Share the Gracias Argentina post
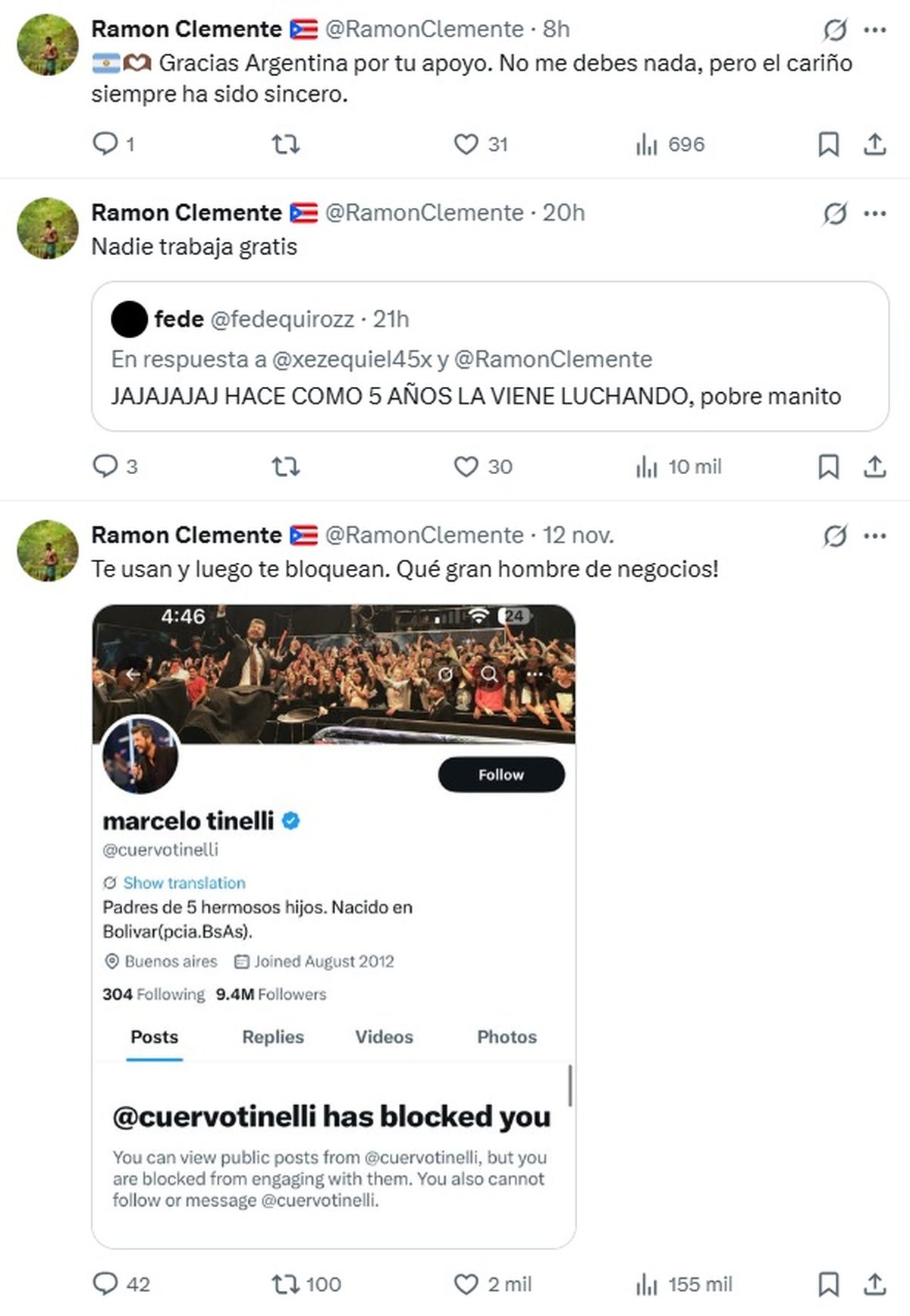 (x=874, y=143)
